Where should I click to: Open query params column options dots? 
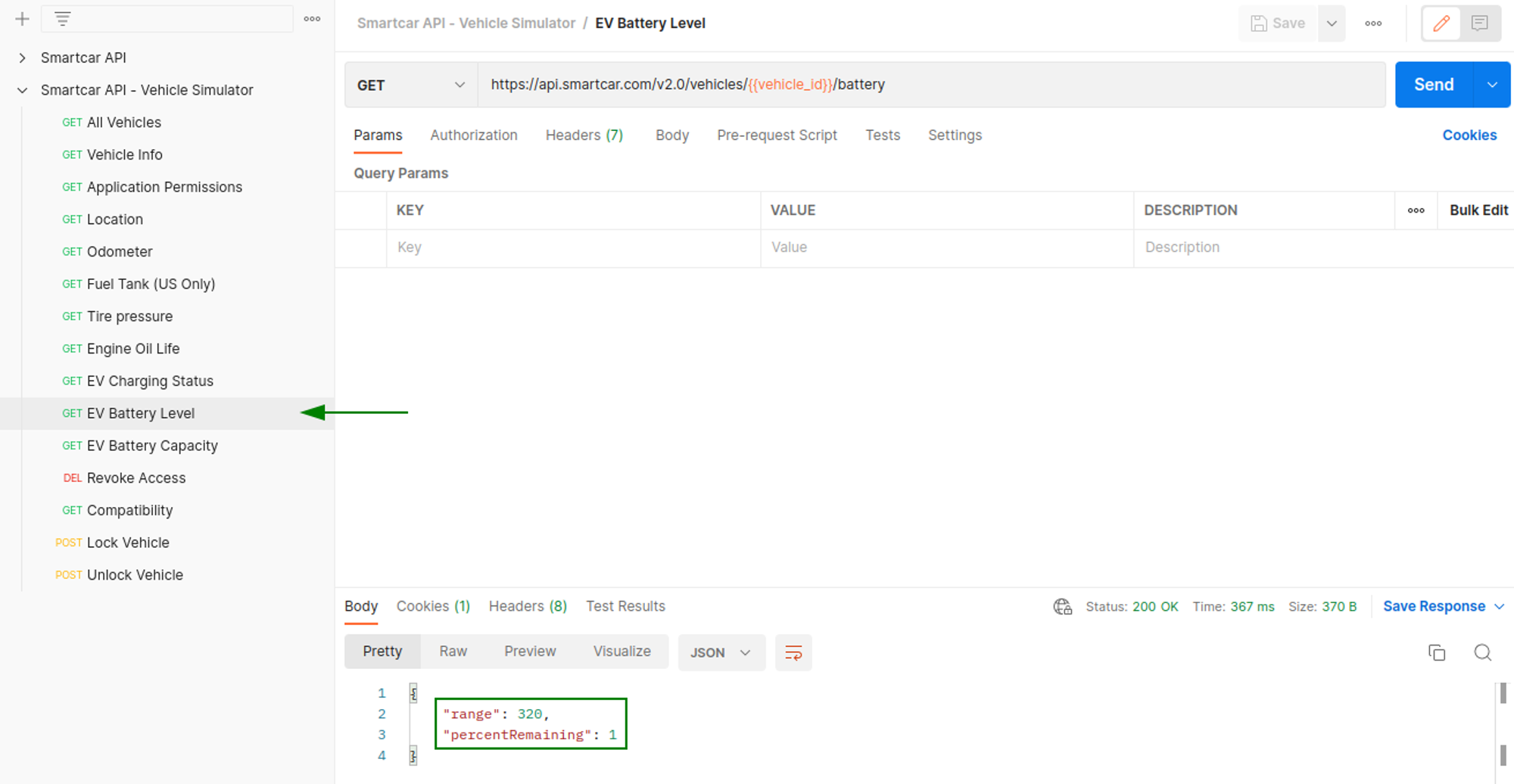coord(1416,210)
